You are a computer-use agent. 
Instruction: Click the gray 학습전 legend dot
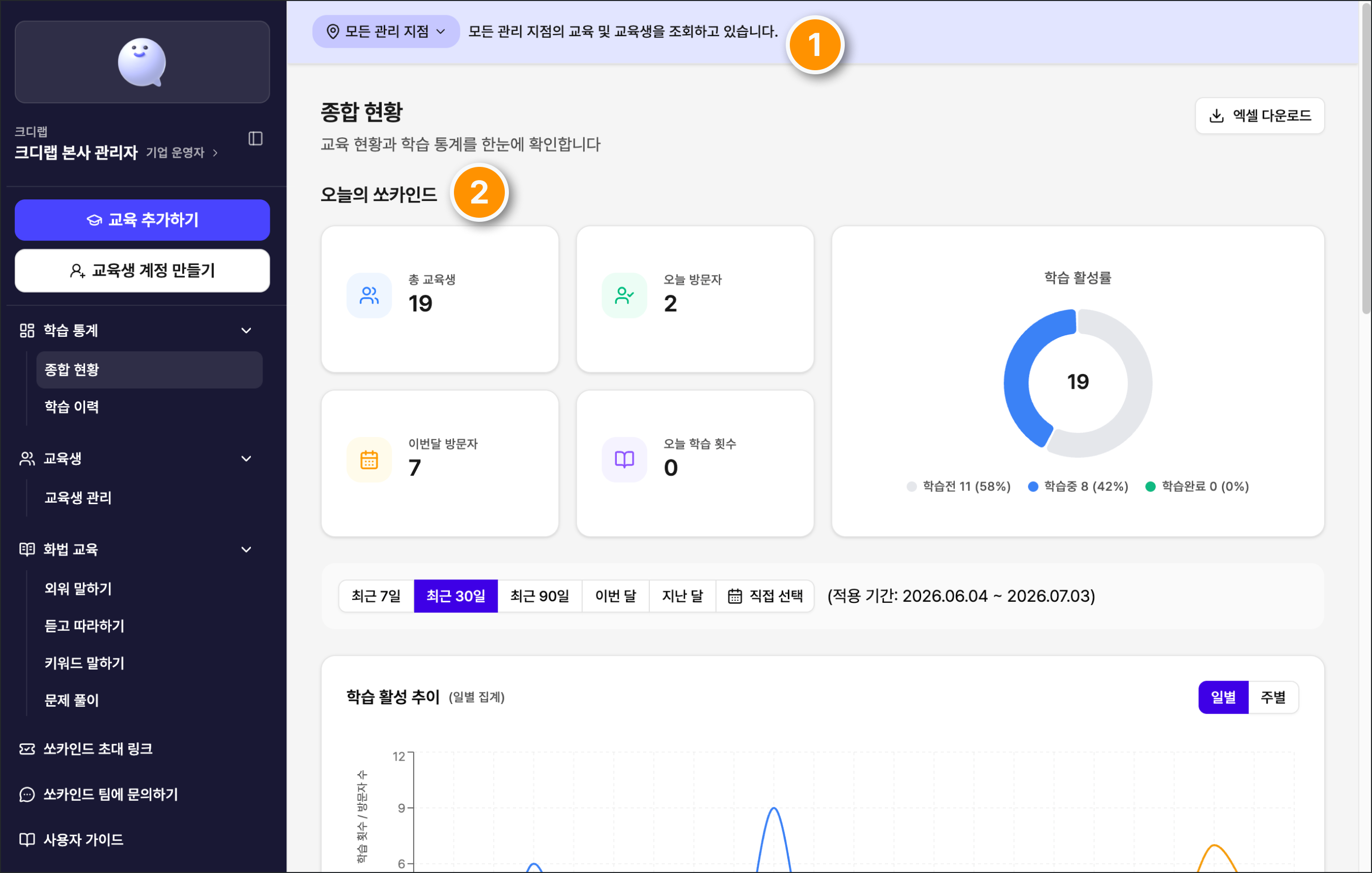point(911,486)
